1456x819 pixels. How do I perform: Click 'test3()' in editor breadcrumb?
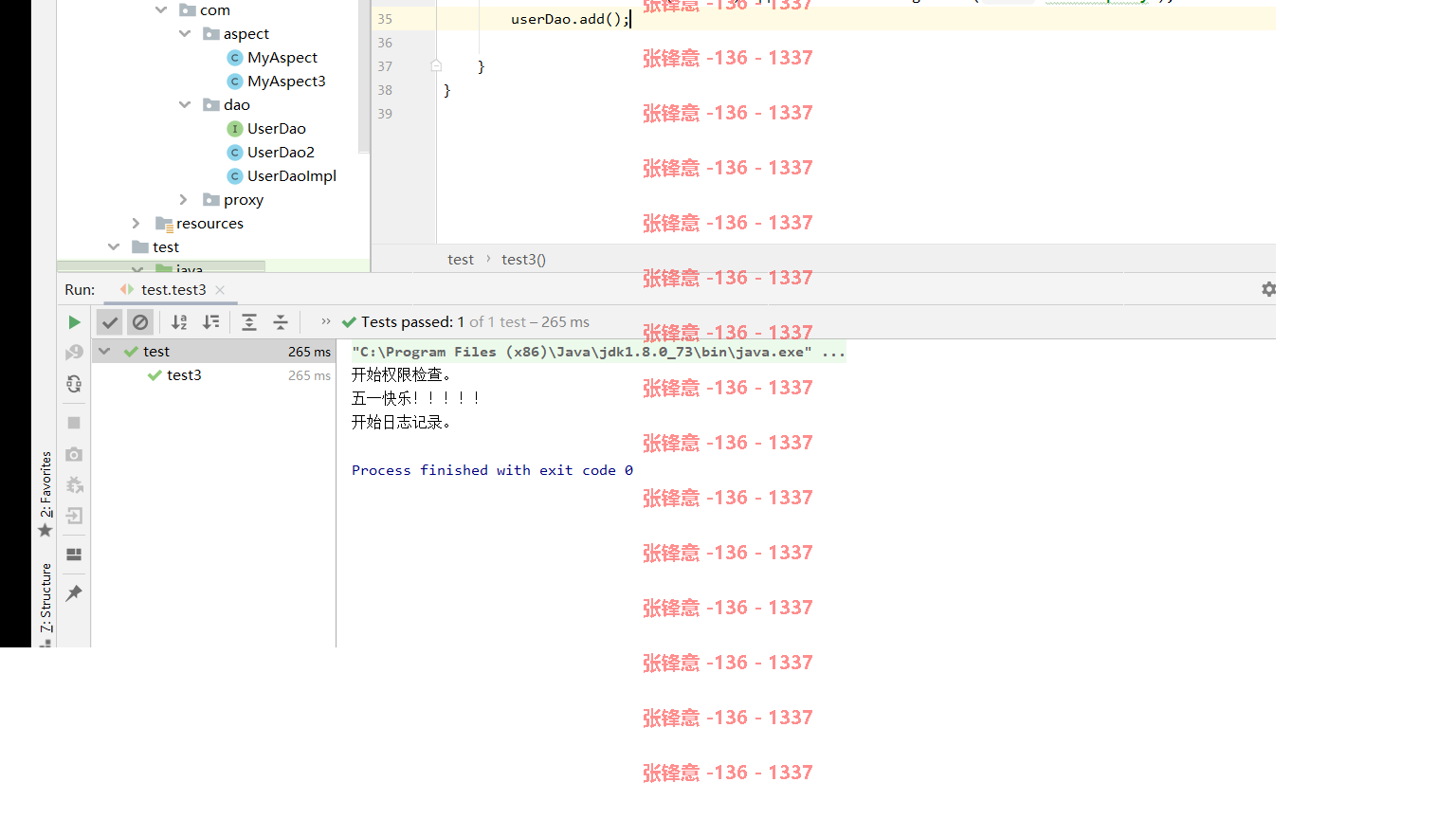[523, 260]
